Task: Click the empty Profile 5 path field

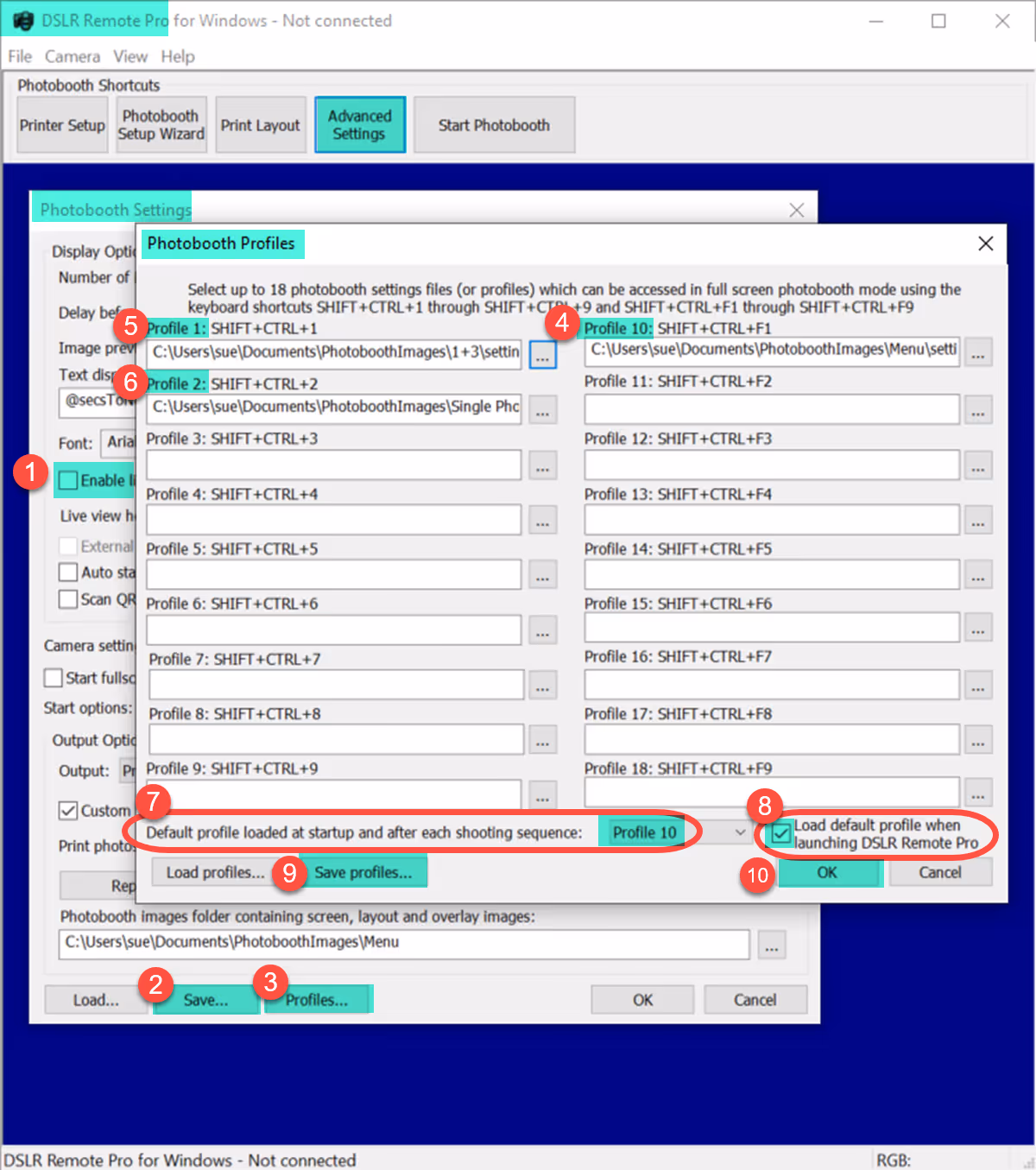Action: (334, 574)
